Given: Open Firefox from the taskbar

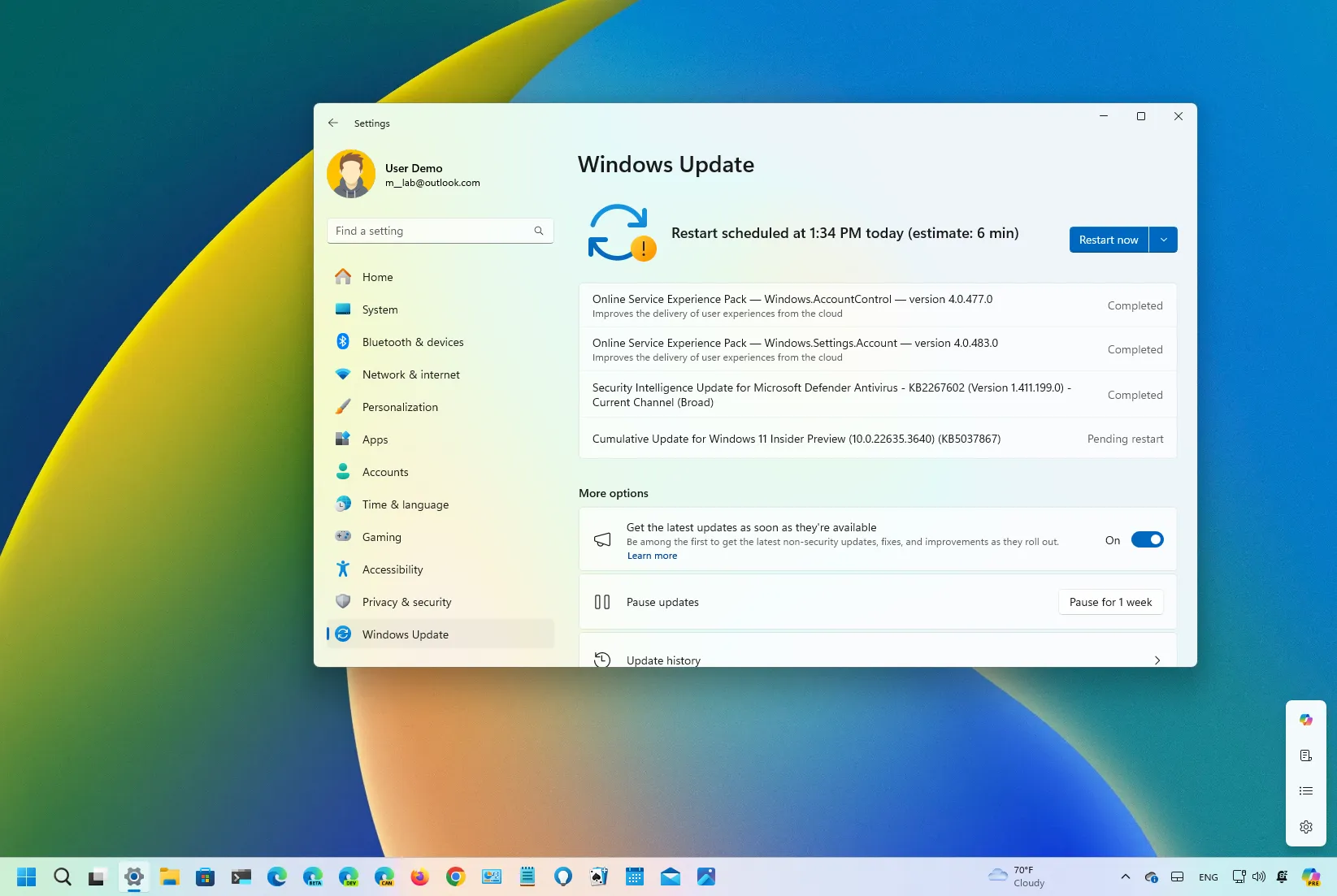Looking at the screenshot, I should (419, 877).
